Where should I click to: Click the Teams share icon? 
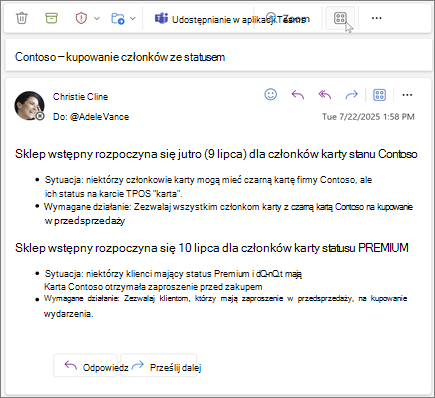click(161, 18)
